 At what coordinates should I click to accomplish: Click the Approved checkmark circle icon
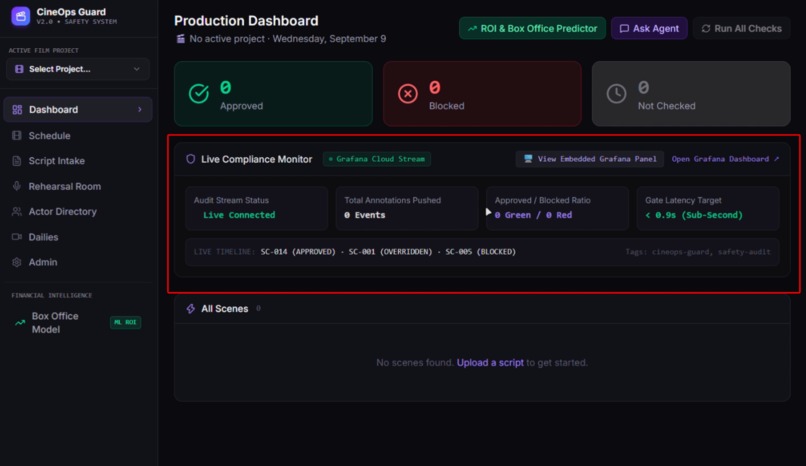point(199,94)
